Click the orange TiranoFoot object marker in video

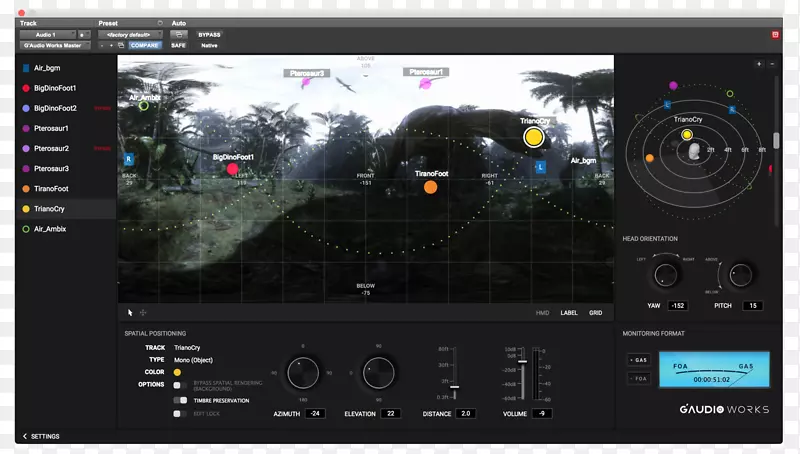(430, 187)
